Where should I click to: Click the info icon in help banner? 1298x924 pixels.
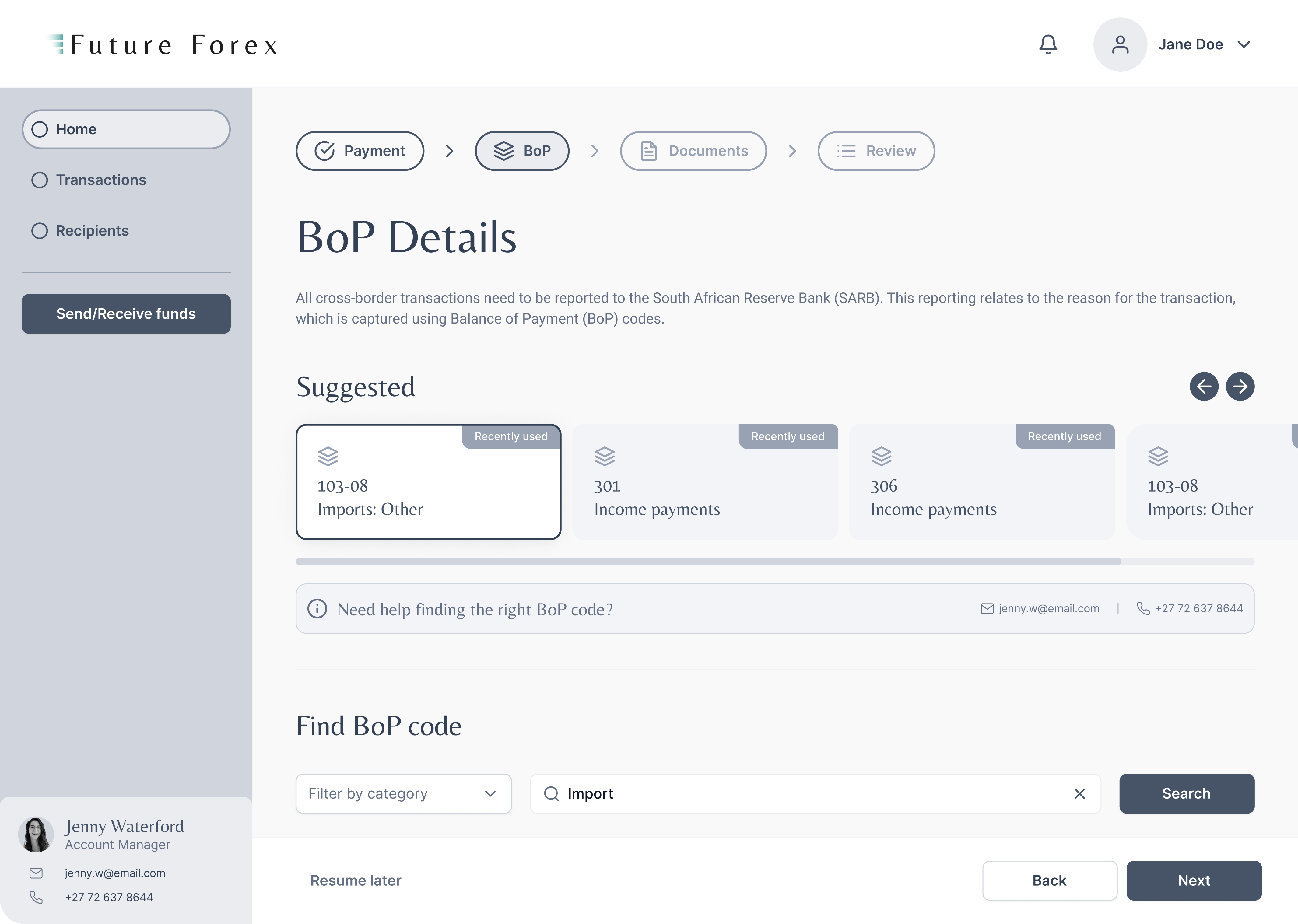[x=317, y=608]
